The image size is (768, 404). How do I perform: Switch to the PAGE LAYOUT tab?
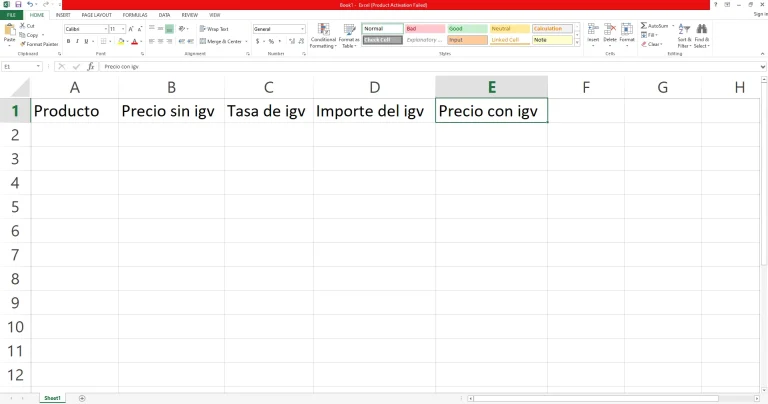pyautogui.click(x=96, y=15)
